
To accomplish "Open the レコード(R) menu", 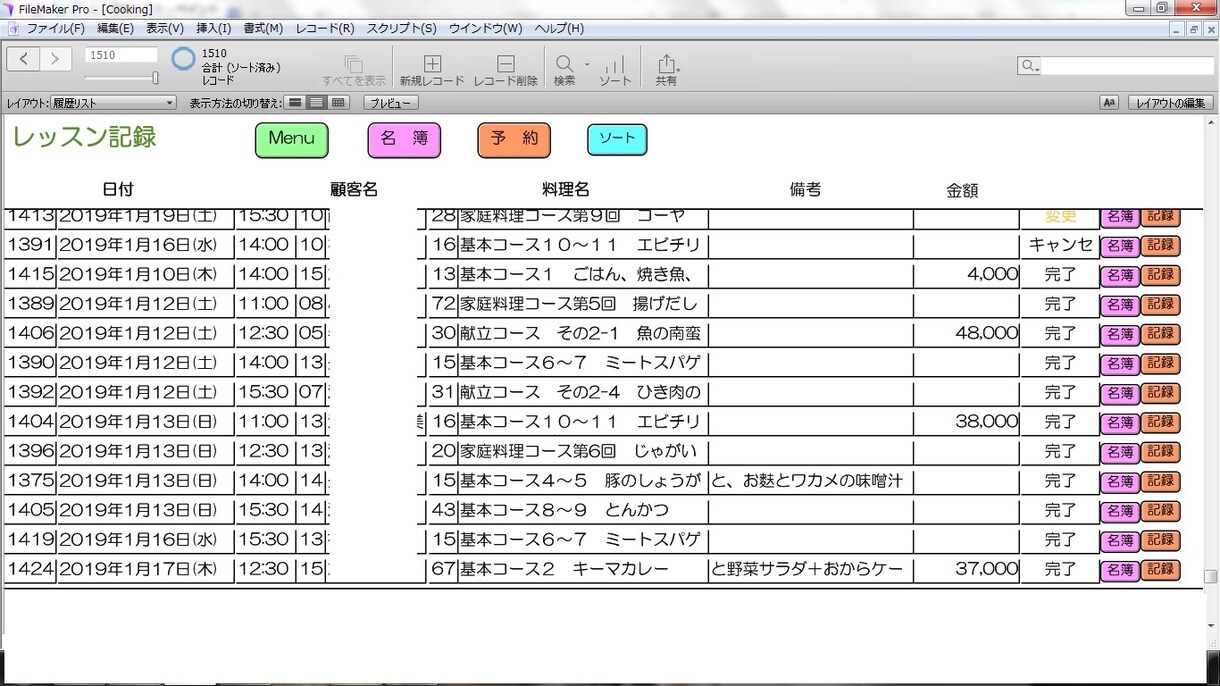I will pos(325,28).
